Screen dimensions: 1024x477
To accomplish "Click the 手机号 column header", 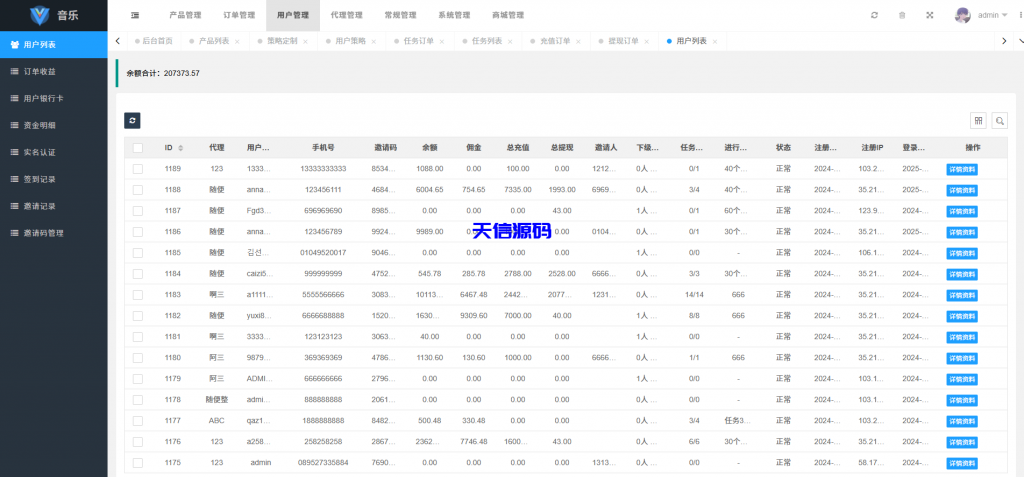I will coord(323,148).
